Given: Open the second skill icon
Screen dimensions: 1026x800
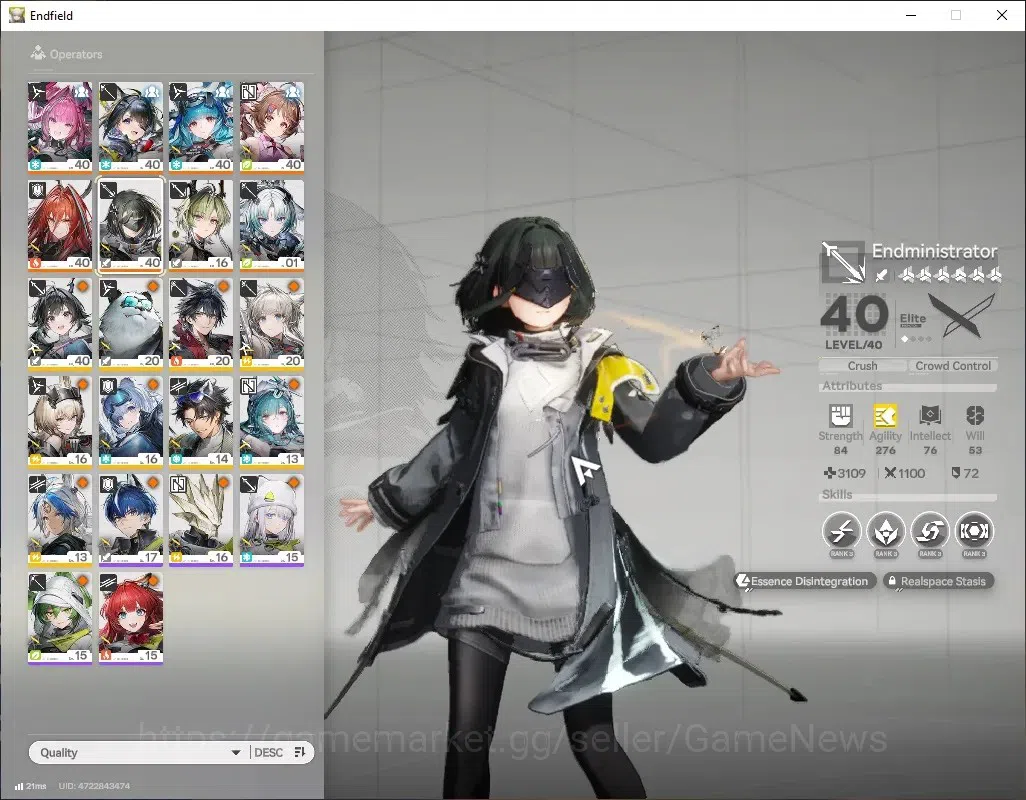Looking at the screenshot, I should coord(885,531).
